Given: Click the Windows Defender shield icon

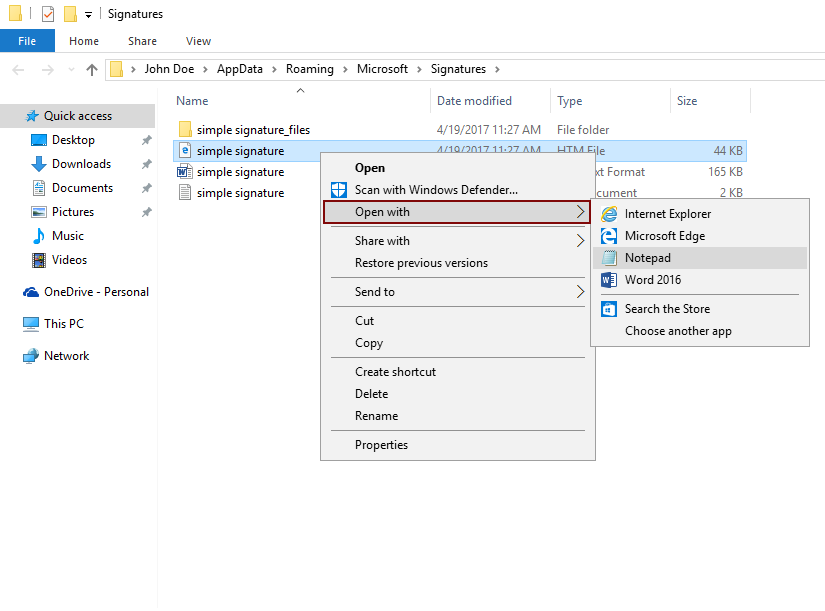Looking at the screenshot, I should pos(339,190).
